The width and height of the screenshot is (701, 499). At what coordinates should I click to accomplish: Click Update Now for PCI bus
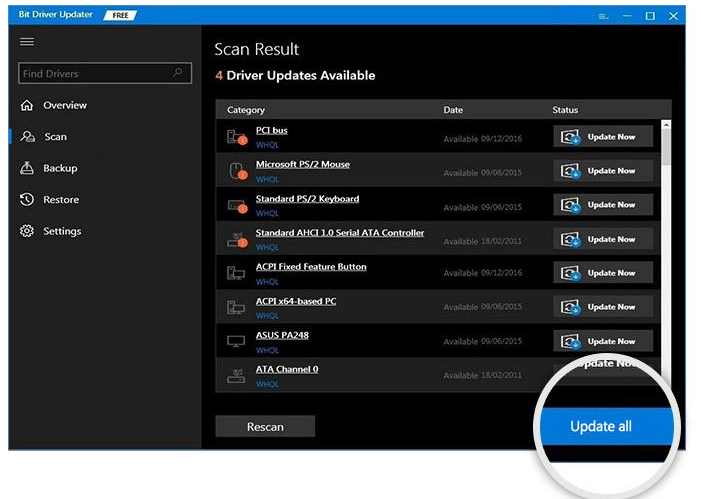[603, 136]
